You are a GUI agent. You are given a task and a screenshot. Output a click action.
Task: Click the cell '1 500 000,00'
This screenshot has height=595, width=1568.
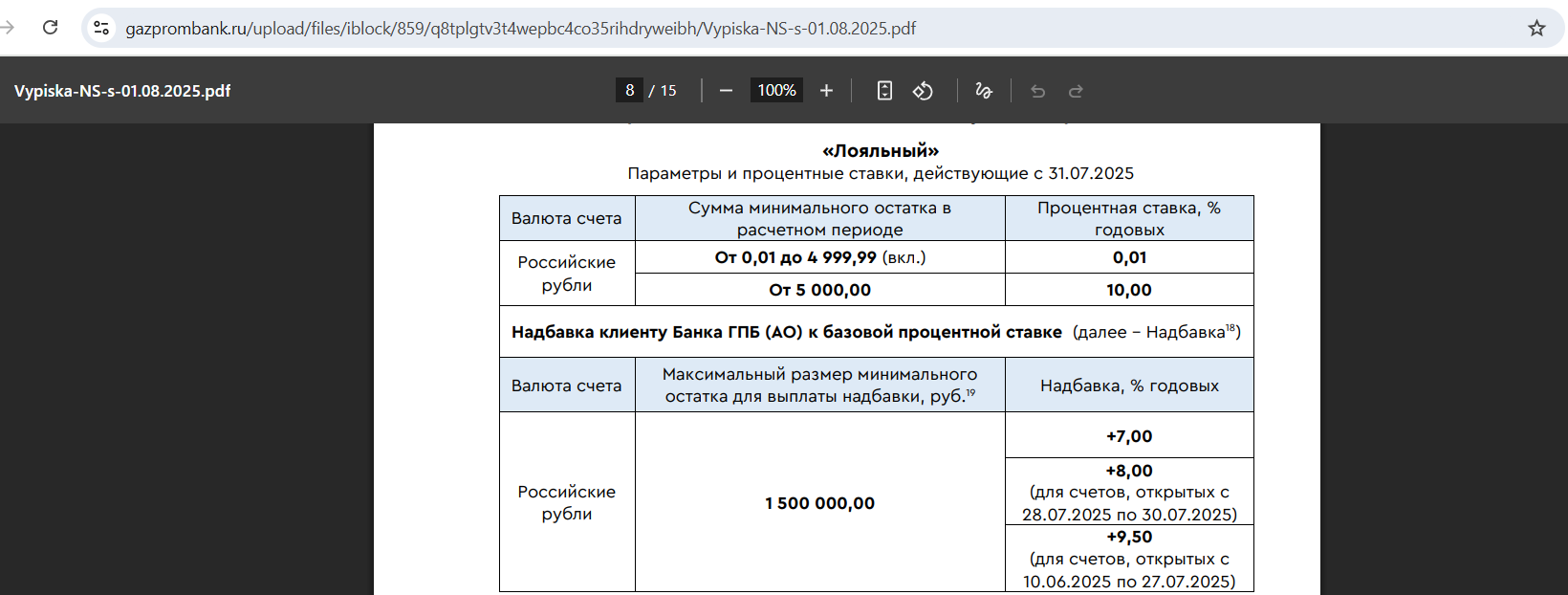click(820, 503)
